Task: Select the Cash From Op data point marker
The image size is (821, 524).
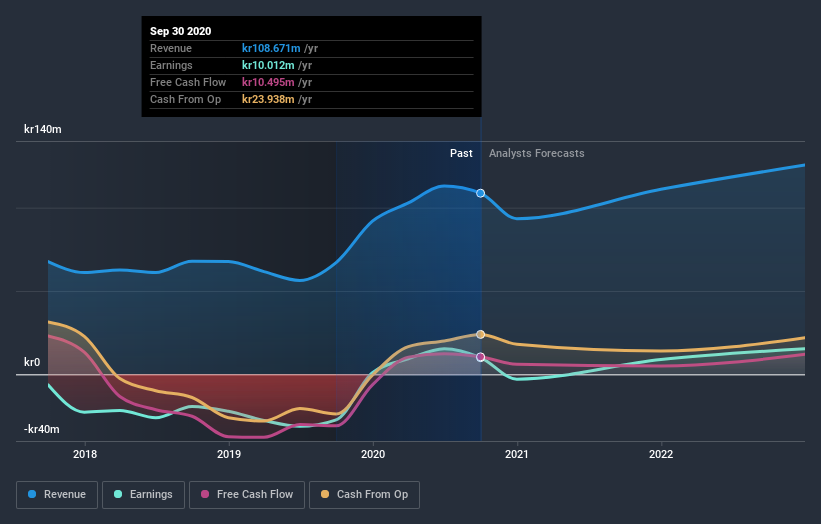Action: tap(481, 334)
